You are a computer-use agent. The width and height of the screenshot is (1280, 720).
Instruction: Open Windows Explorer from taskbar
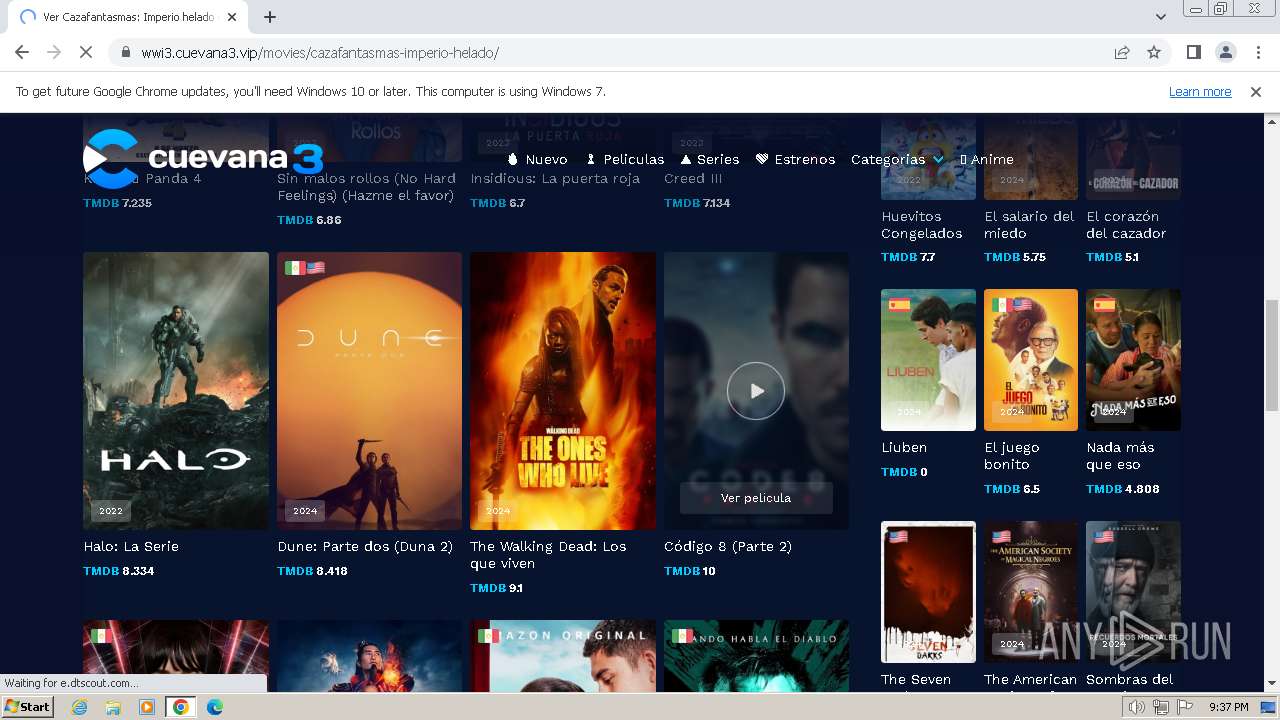point(113,707)
